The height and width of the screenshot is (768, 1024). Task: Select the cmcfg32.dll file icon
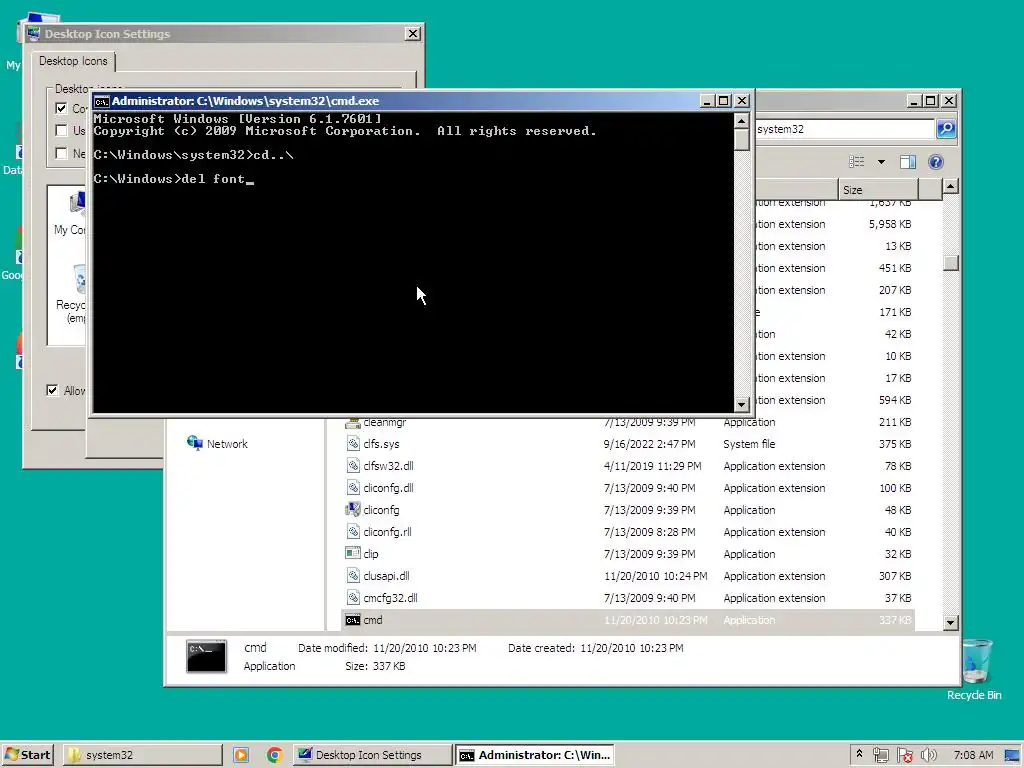click(353, 598)
